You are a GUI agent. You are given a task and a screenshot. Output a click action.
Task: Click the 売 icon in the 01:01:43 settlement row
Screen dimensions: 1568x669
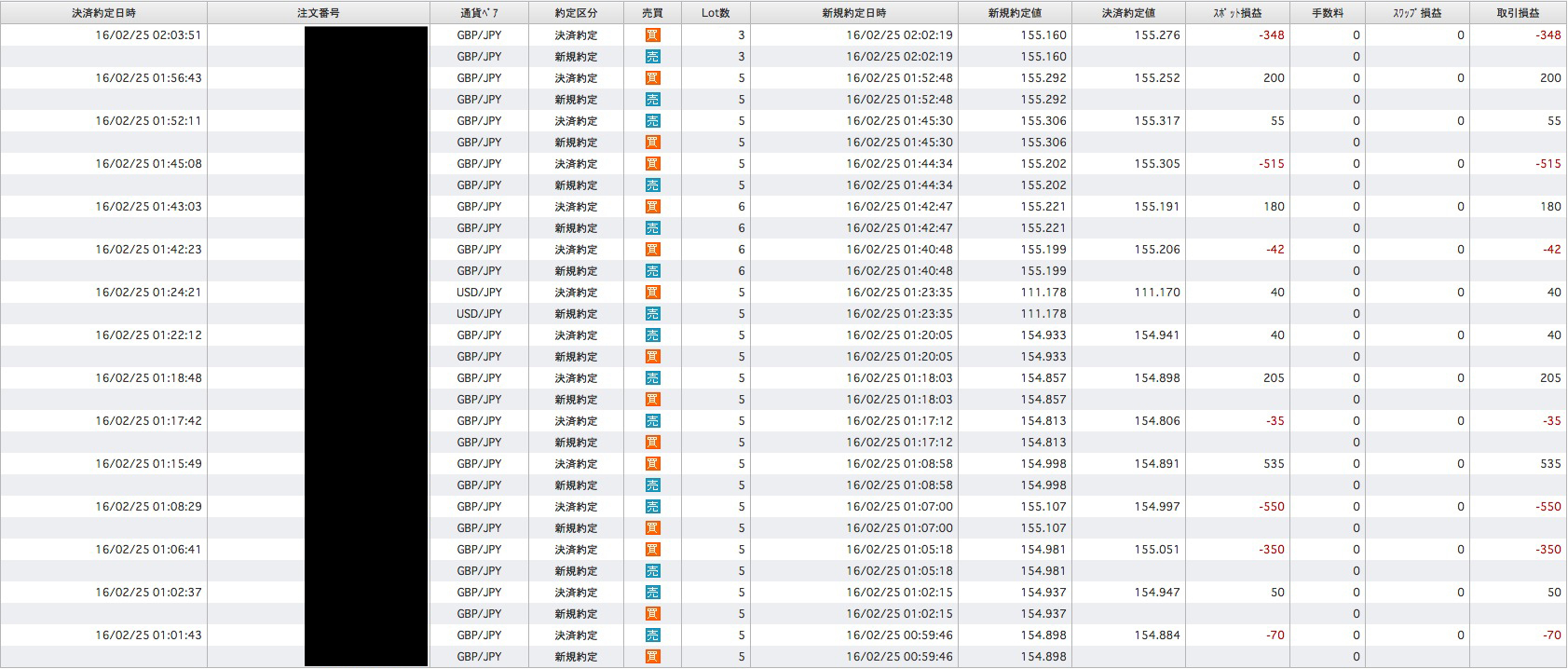pos(652,635)
